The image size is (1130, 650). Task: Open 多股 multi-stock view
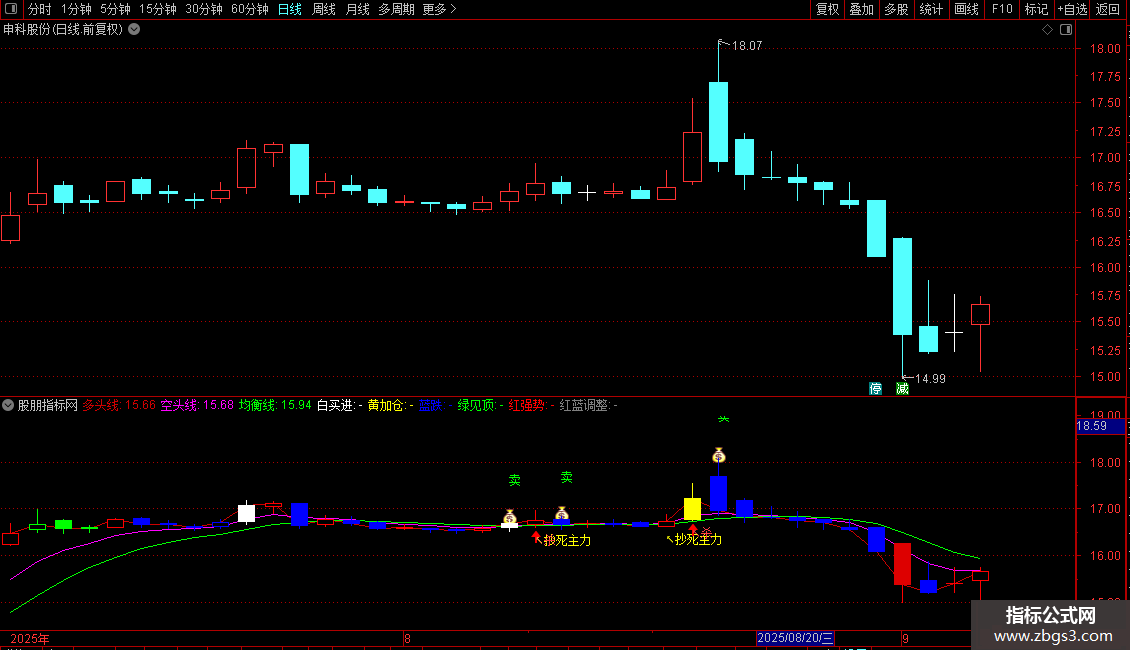pos(896,9)
